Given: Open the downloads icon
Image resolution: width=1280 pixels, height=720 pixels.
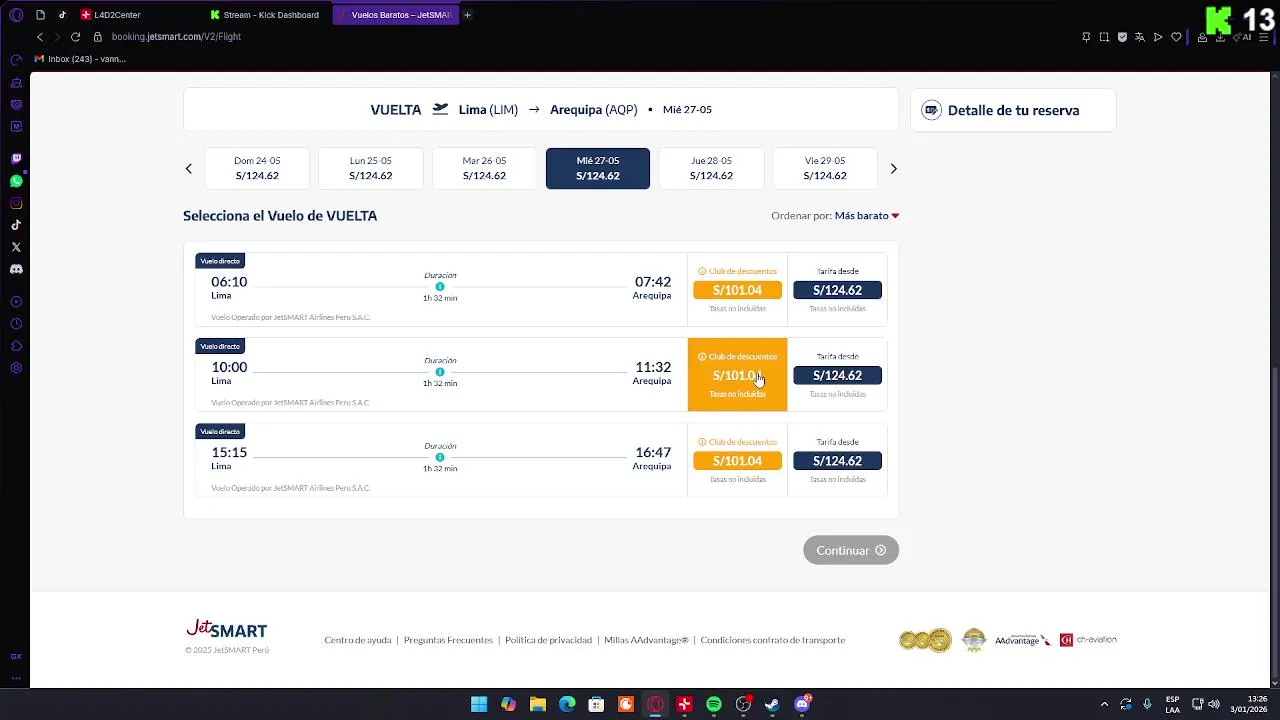Looking at the screenshot, I should pyautogui.click(x=1220, y=37).
